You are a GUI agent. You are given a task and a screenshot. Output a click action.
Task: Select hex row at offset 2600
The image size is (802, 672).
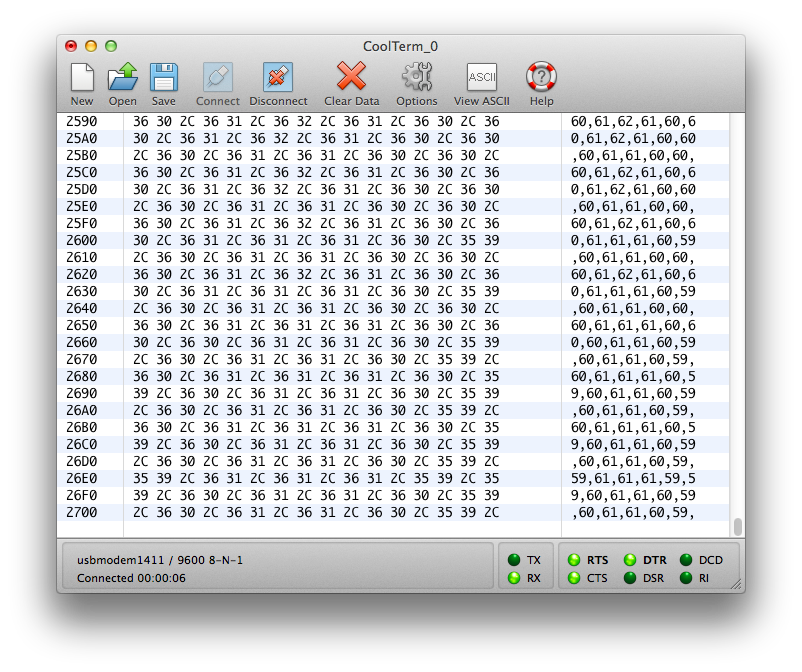click(313, 240)
